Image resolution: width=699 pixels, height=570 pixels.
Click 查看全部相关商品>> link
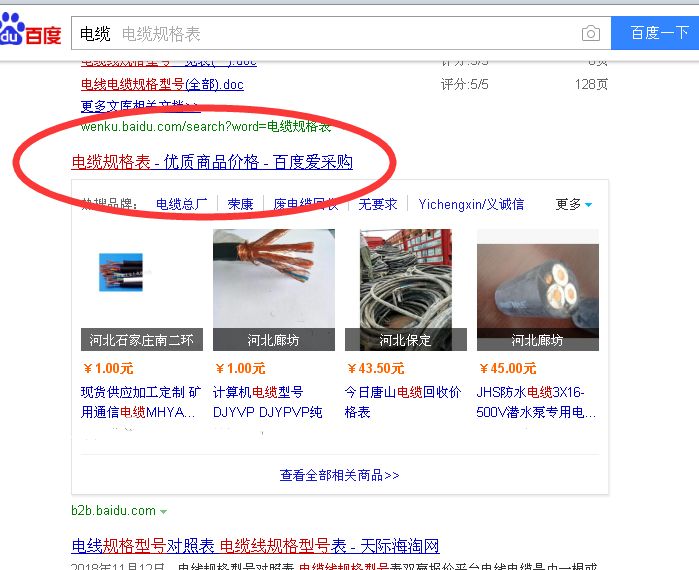[x=340, y=476]
